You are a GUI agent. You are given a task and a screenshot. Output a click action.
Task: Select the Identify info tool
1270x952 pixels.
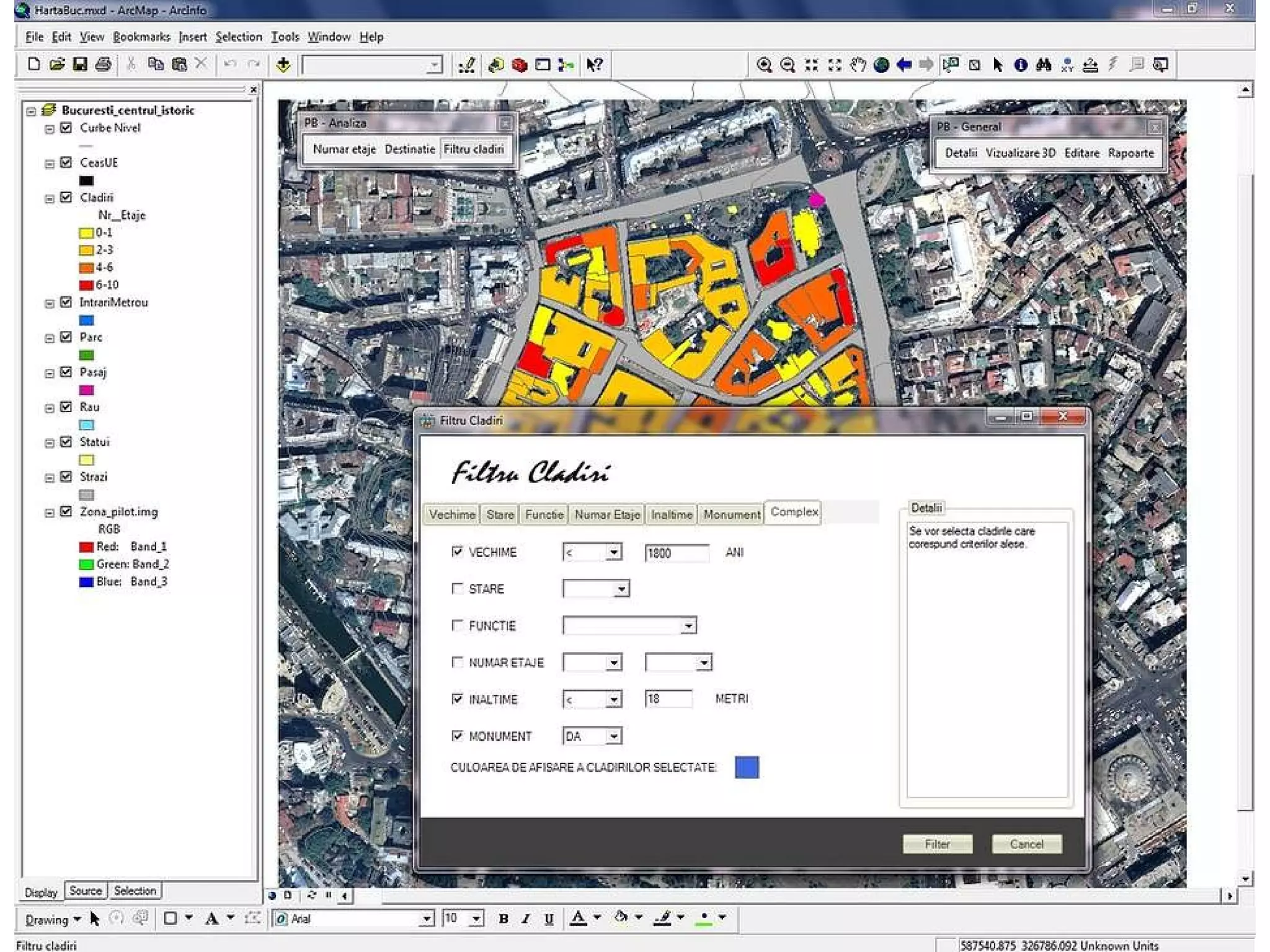pos(1020,65)
